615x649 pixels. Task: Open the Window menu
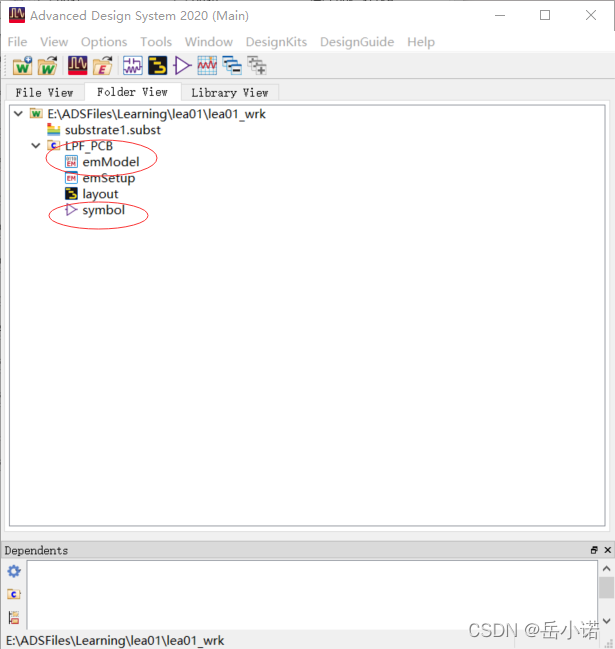[x=209, y=42]
